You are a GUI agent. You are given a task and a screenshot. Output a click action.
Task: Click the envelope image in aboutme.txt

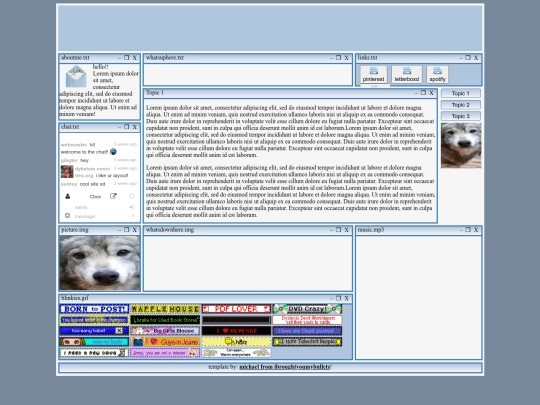point(76,76)
